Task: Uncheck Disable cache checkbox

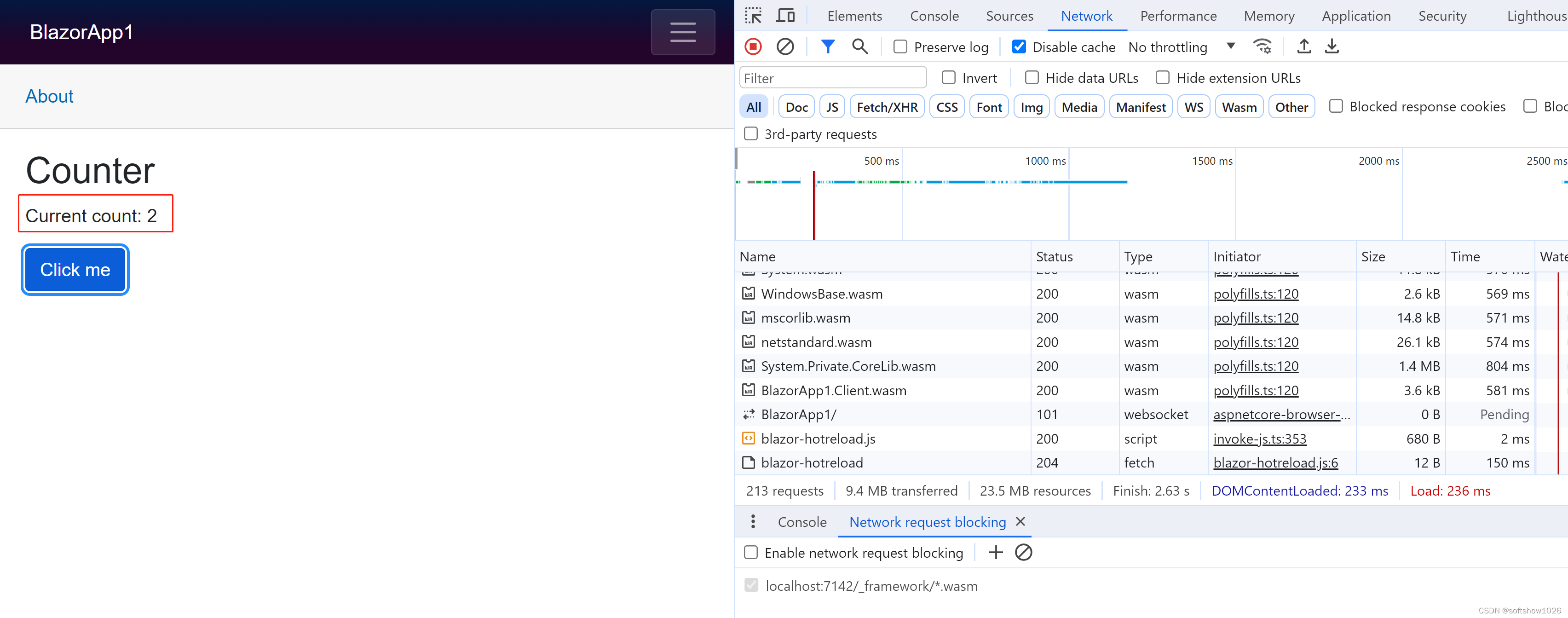Action: (x=1019, y=47)
